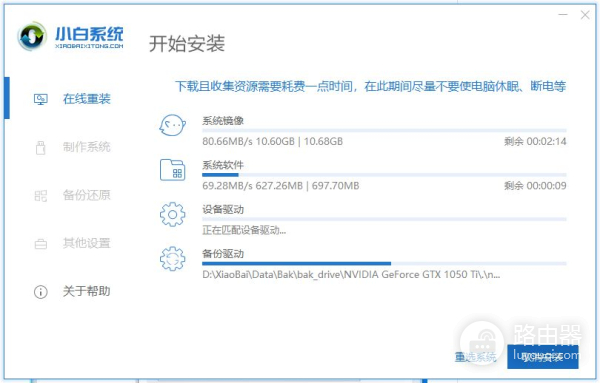Click the 重选系统 link

pos(475,357)
